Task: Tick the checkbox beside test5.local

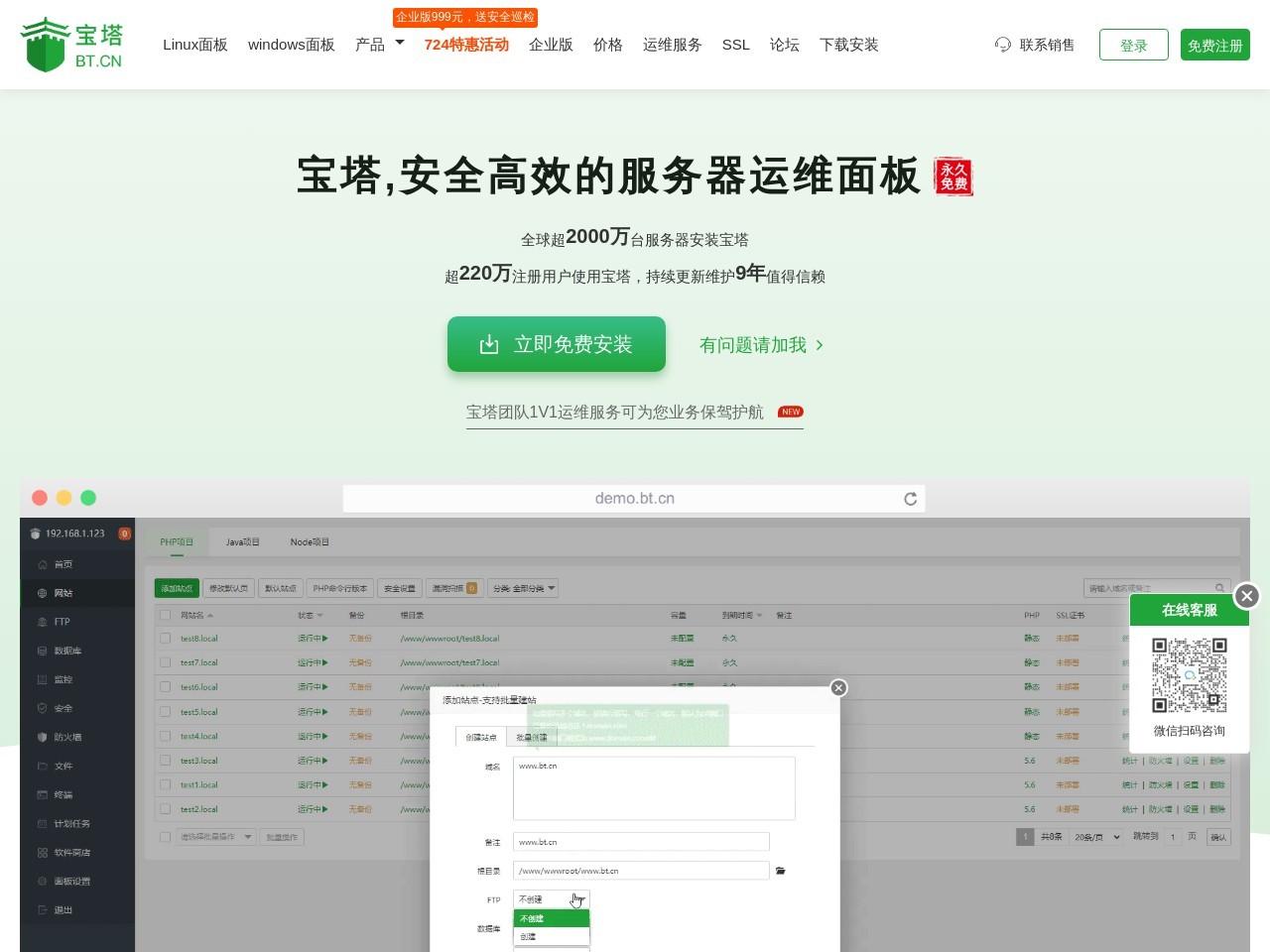Action: point(166,712)
